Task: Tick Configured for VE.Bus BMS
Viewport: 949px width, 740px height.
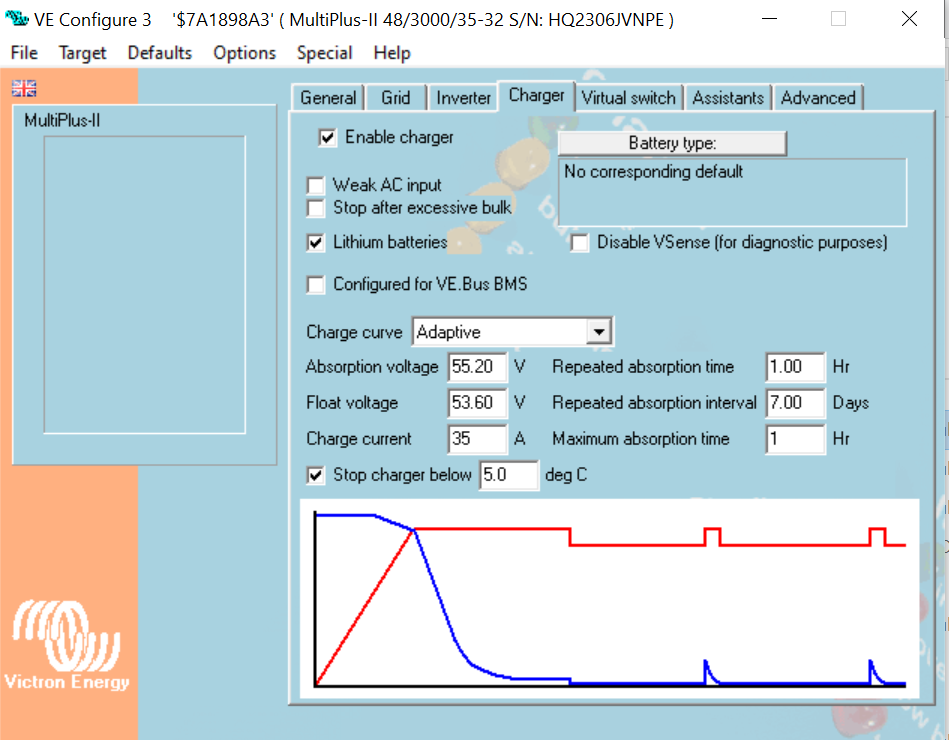Action: (x=315, y=284)
